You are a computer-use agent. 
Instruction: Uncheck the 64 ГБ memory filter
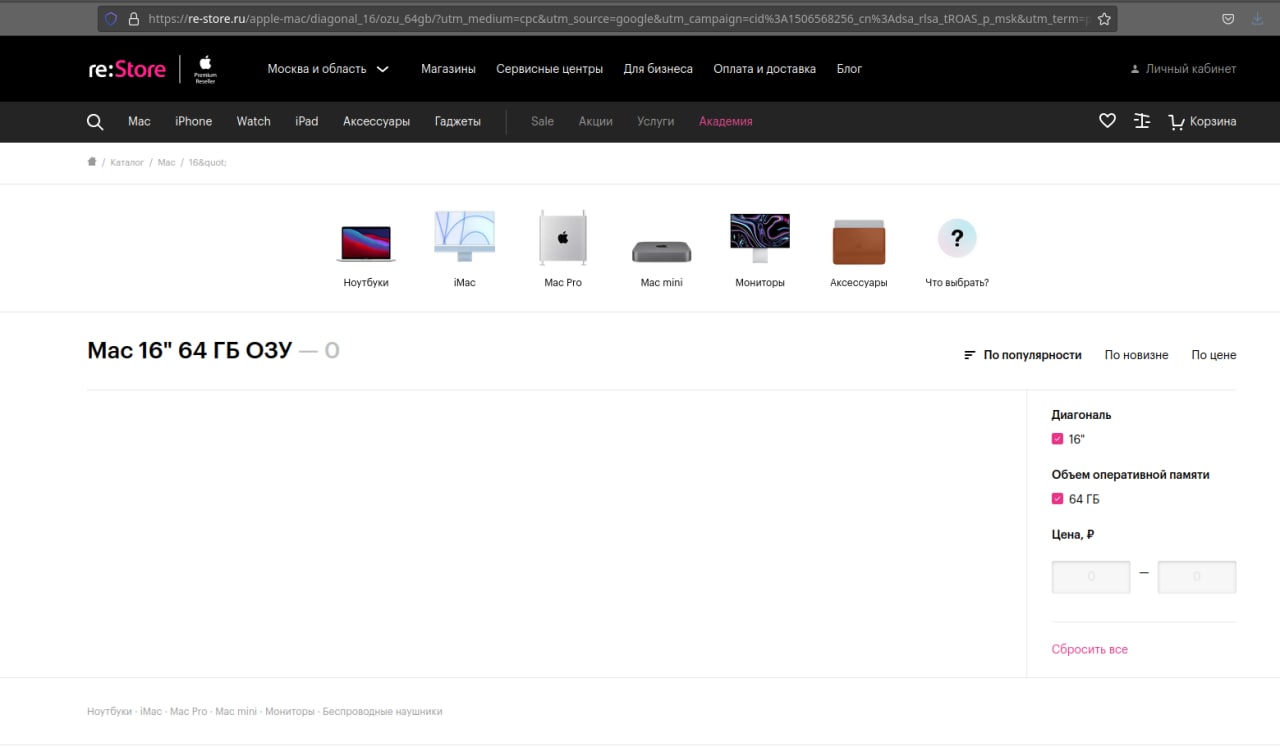1057,499
